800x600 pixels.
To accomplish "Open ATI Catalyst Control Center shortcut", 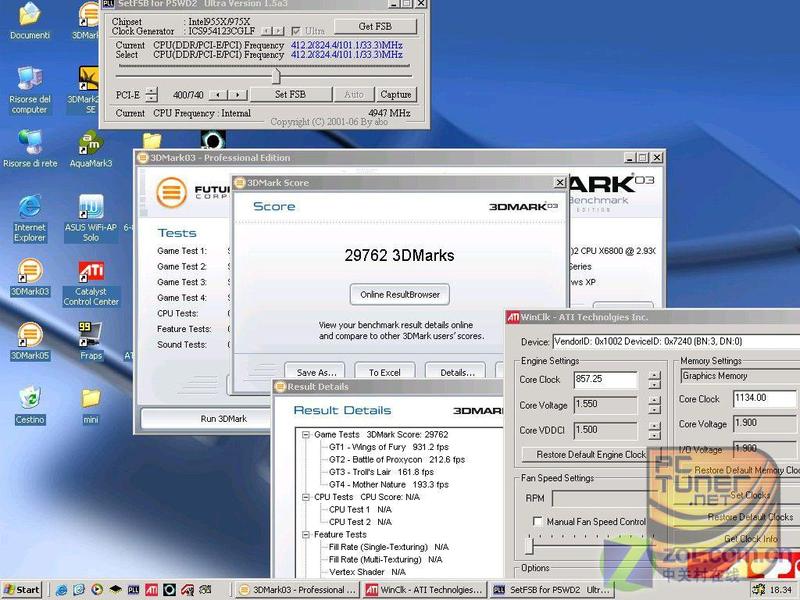I will pos(91,283).
